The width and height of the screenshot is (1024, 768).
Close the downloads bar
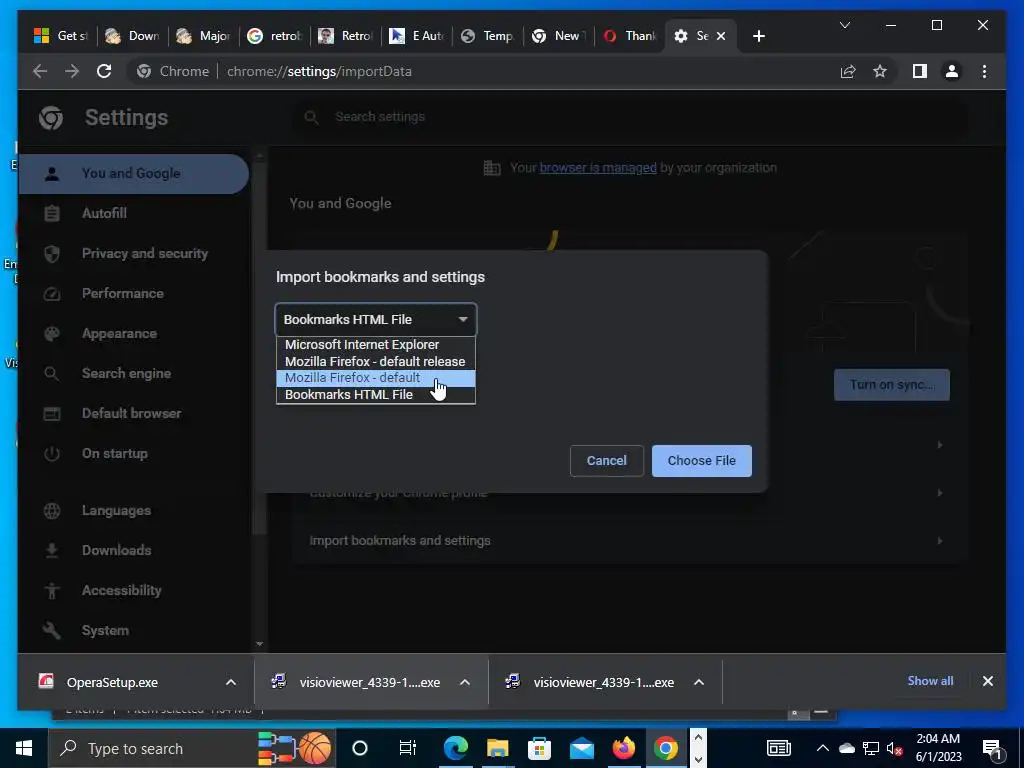[987, 681]
